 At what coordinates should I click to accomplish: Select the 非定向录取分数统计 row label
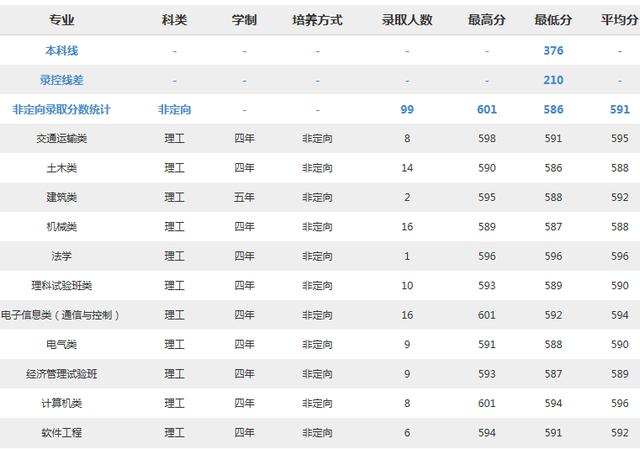62,109
